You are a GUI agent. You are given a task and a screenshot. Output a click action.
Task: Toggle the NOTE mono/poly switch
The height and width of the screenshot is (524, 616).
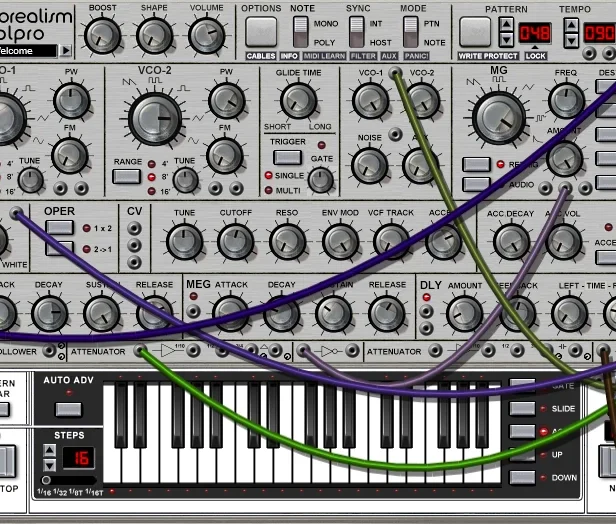pos(301,32)
